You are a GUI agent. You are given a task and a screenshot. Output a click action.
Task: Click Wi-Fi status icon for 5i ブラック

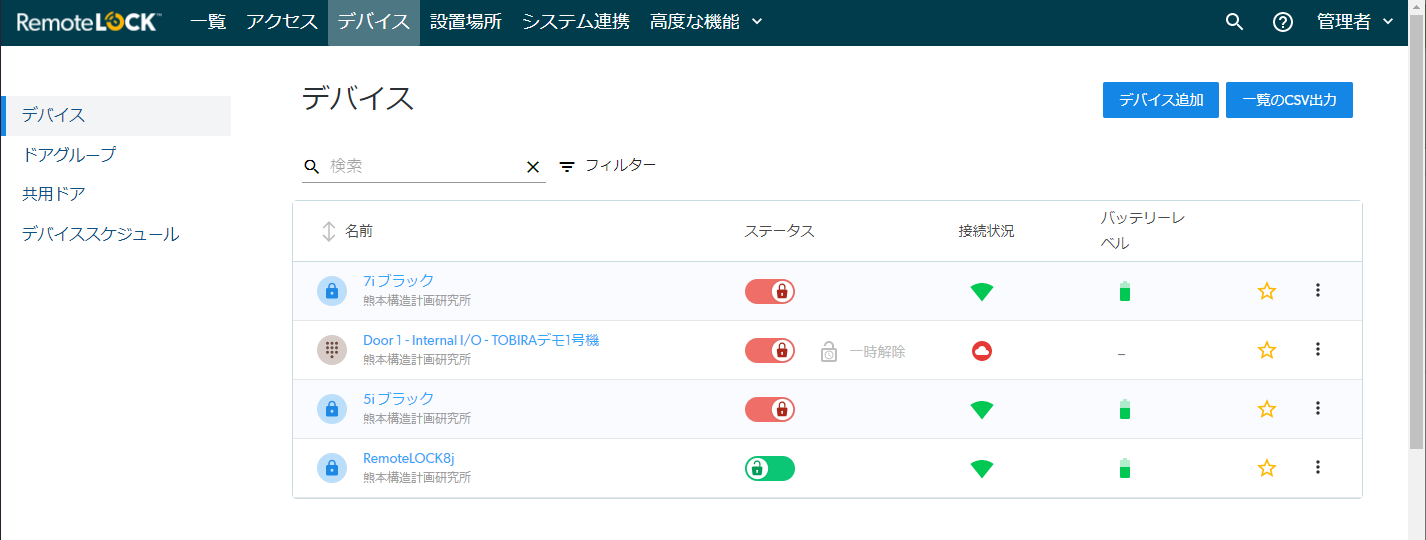tap(982, 410)
